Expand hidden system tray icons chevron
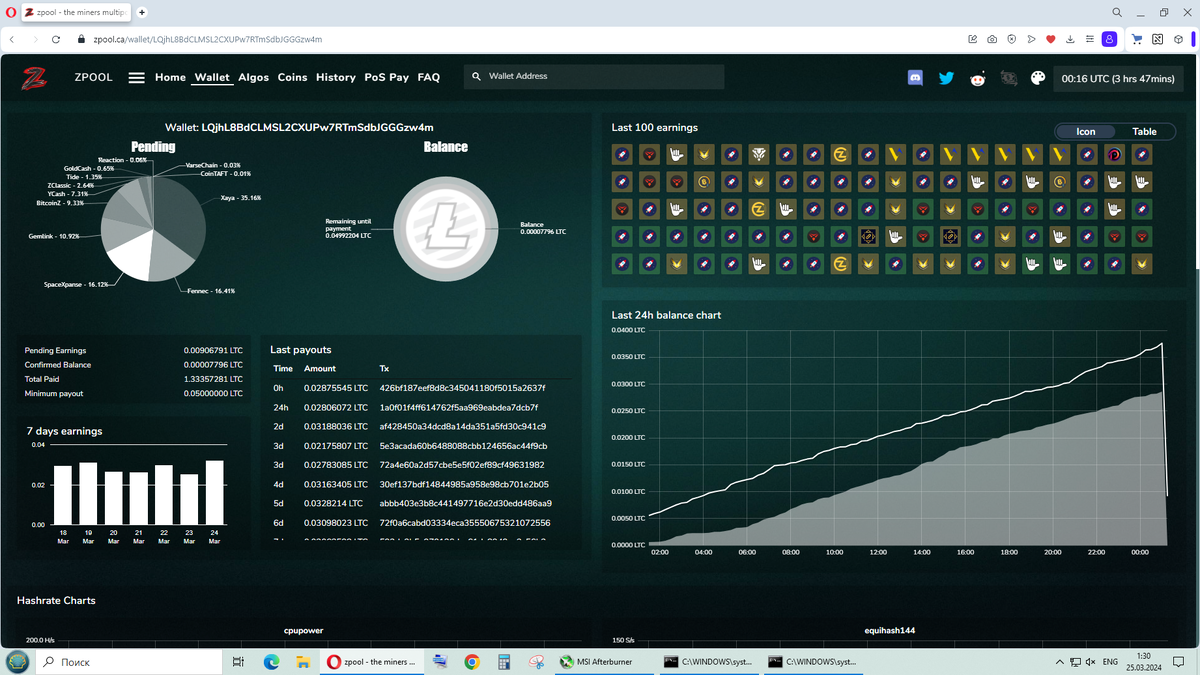This screenshot has height=675, width=1200. pyautogui.click(x=1059, y=662)
